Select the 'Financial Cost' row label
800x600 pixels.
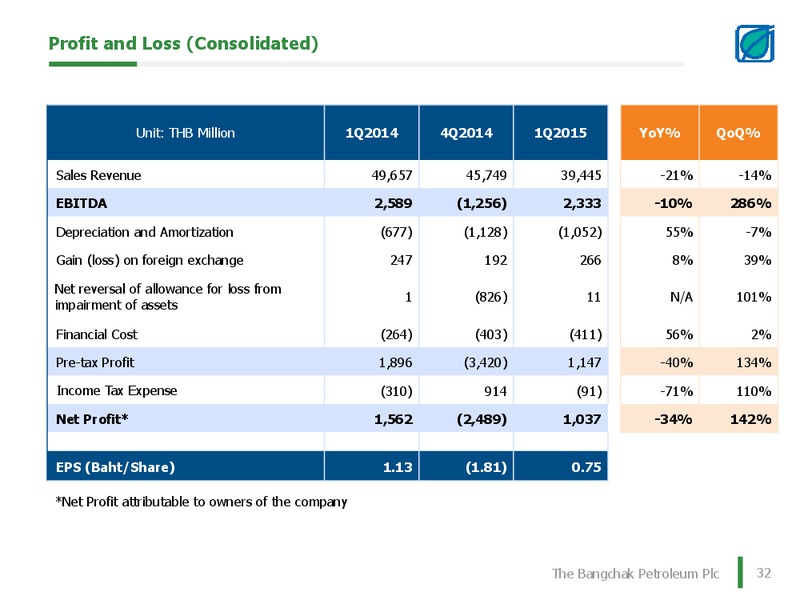tap(96, 335)
